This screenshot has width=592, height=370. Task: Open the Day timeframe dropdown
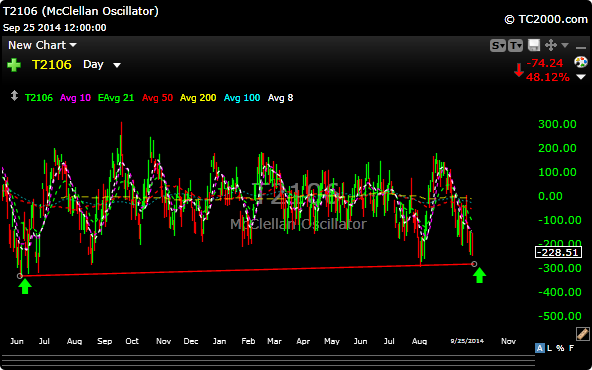(x=102, y=65)
